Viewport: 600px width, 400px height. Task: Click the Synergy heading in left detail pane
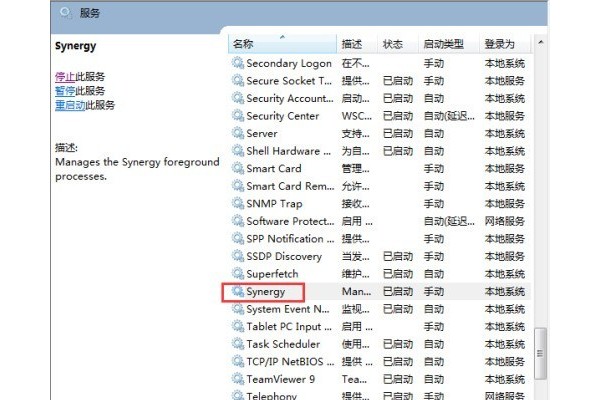coord(75,46)
